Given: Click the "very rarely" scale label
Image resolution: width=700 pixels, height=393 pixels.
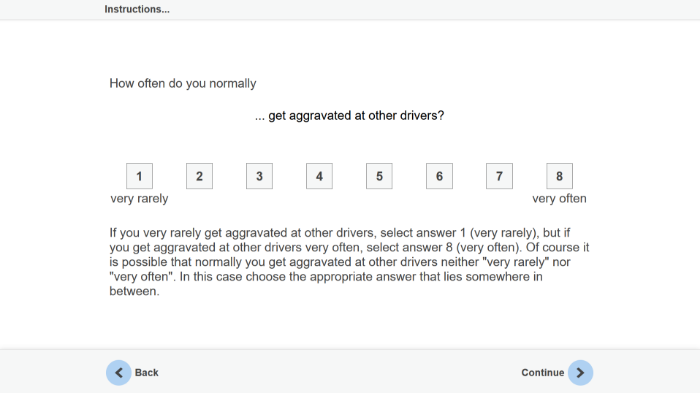Looking at the screenshot, I should [139, 199].
